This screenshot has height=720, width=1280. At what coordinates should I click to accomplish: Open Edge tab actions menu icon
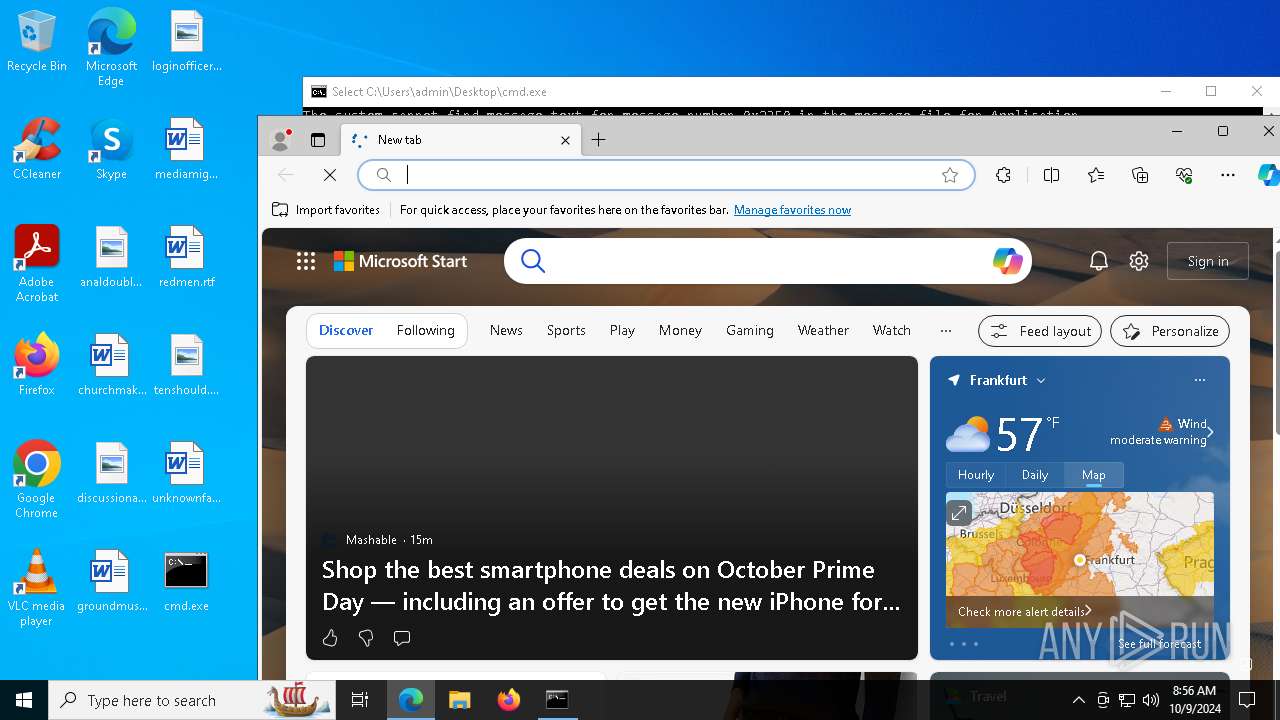318,140
